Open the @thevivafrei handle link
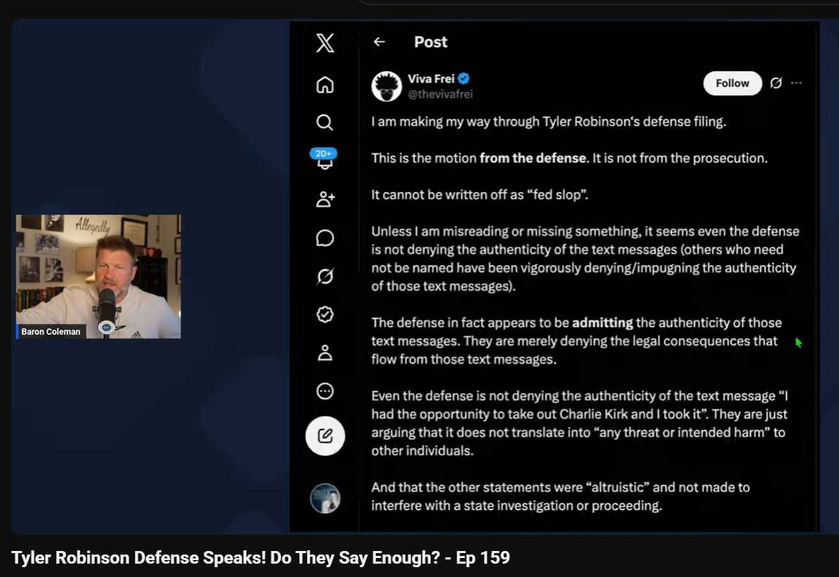This screenshot has width=839, height=577. (x=440, y=94)
